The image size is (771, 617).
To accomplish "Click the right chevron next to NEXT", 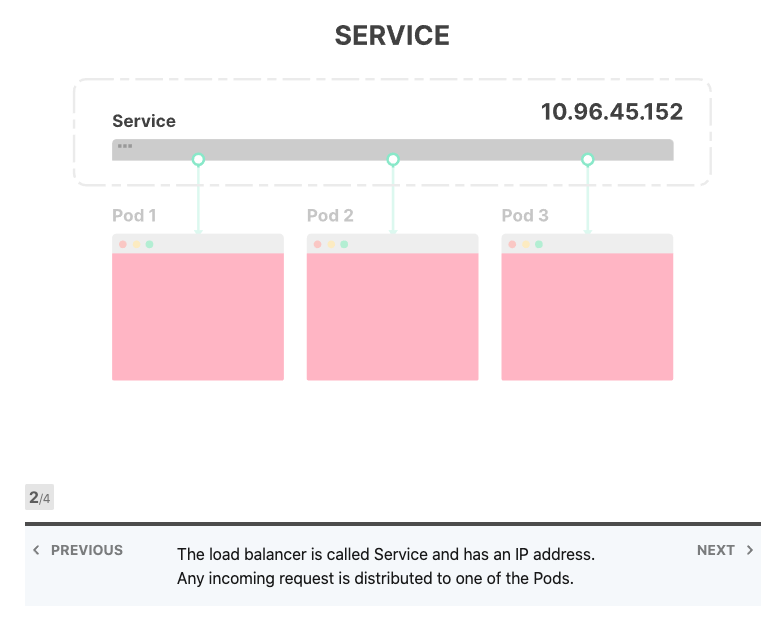I will pyautogui.click(x=750, y=550).
